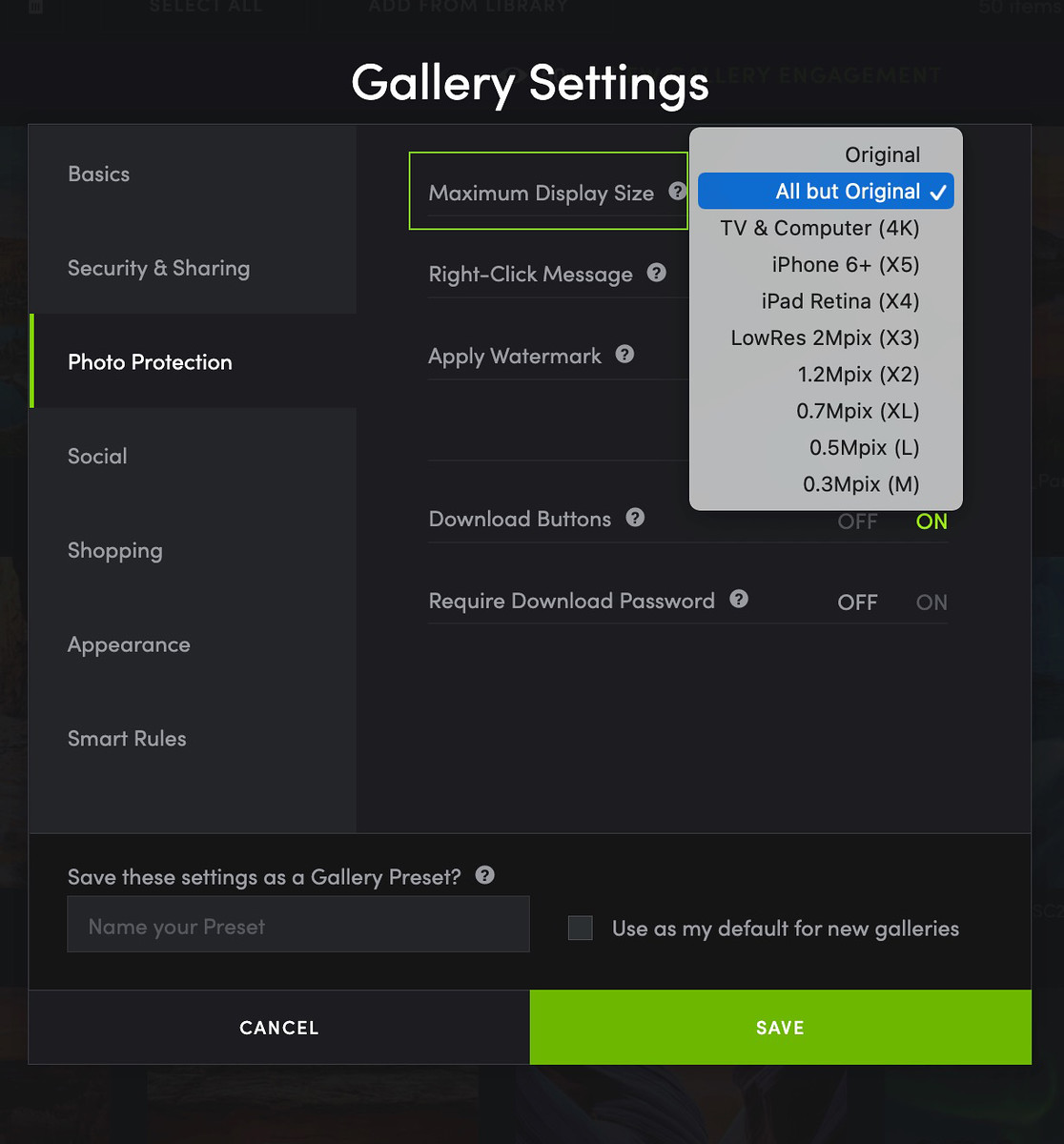Pick LowRes 2Mpix (X3) size option
Image resolution: width=1064 pixels, height=1144 pixels.
coord(826,337)
